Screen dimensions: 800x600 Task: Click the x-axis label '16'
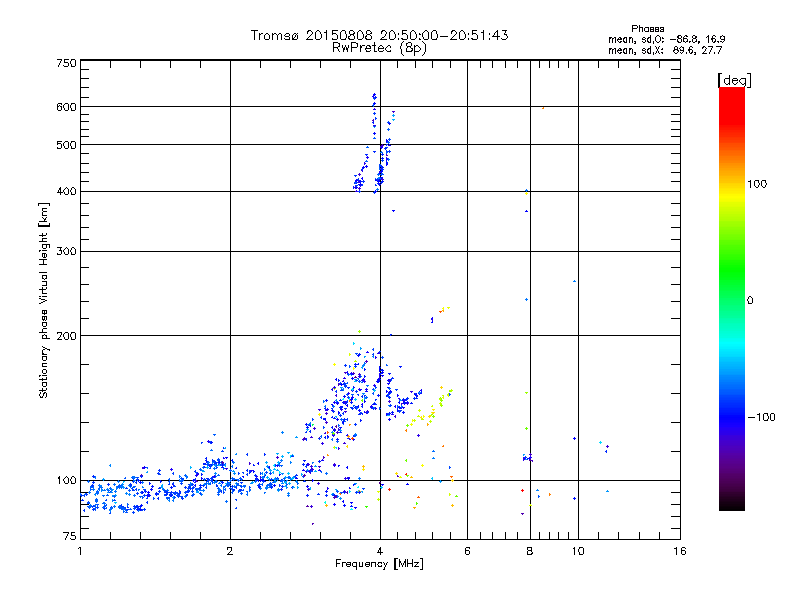(x=680, y=551)
